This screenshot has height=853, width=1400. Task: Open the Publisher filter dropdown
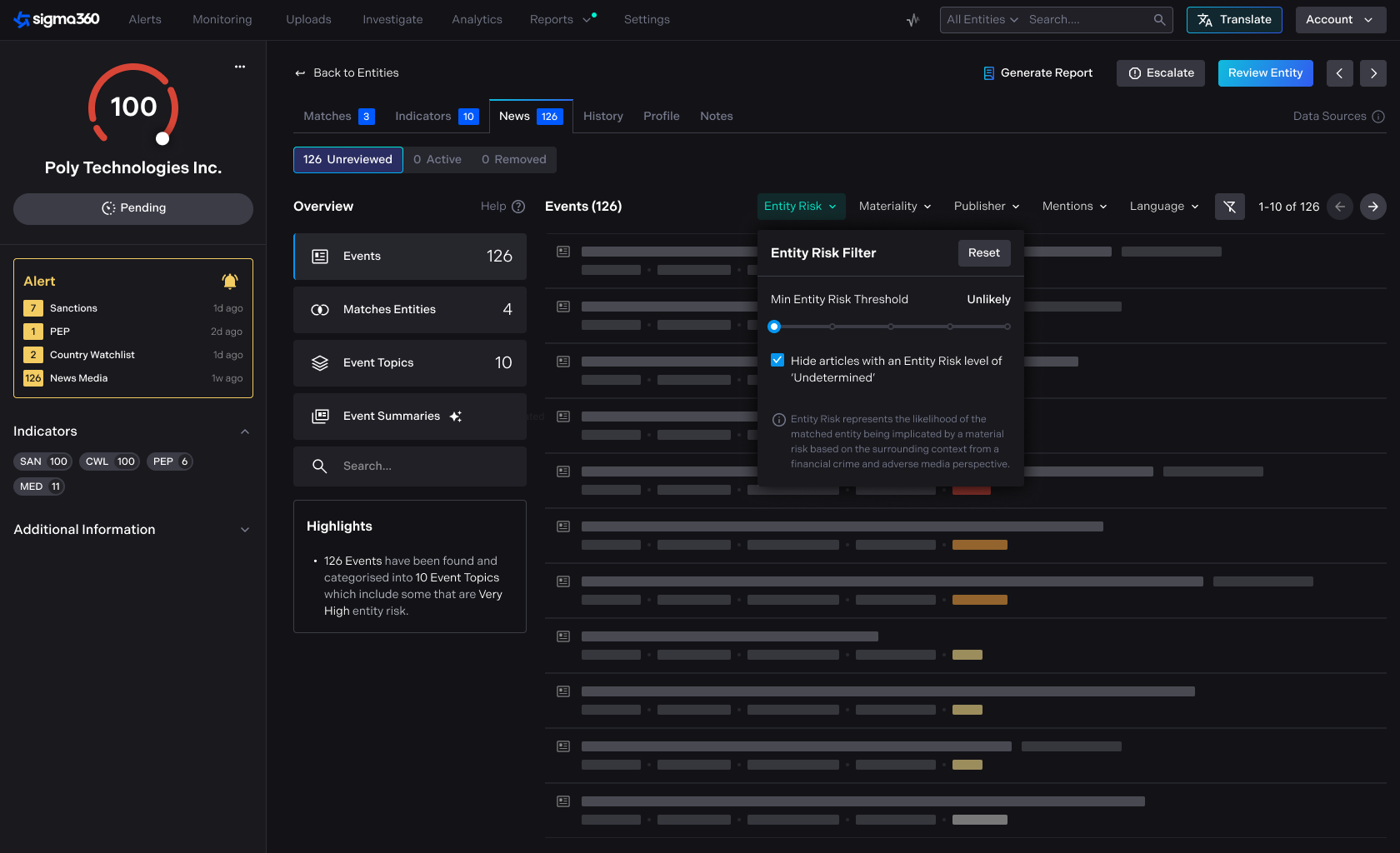987,207
